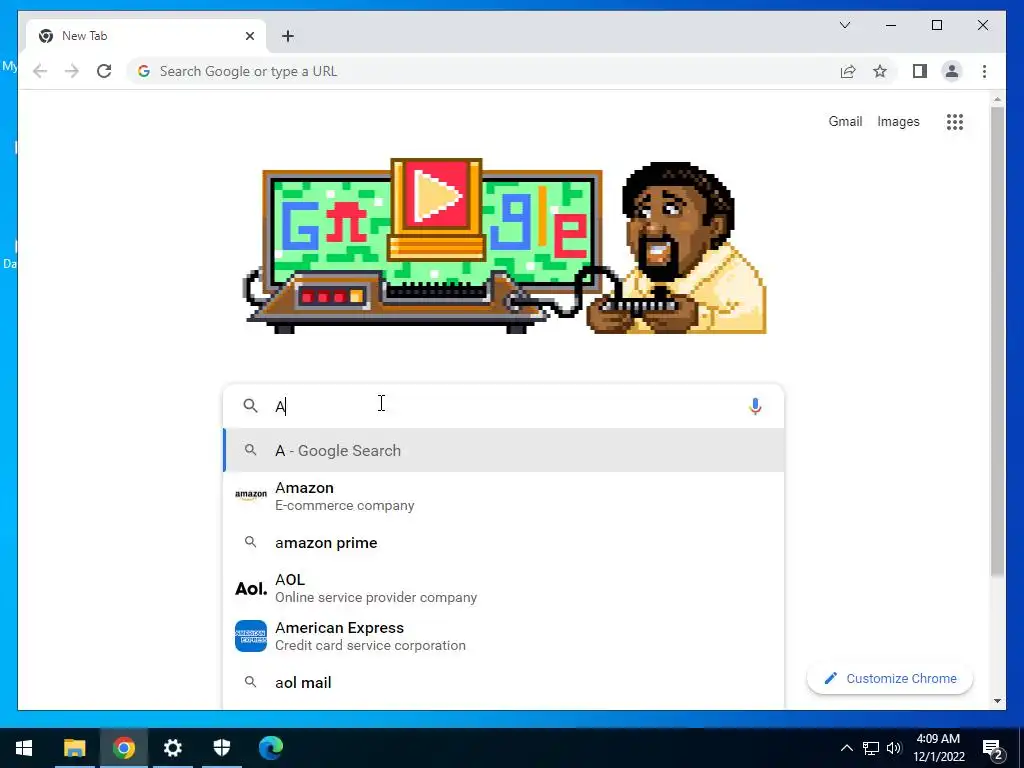Open the Windows Start menu
This screenshot has height=768, width=1024.
pos(24,748)
